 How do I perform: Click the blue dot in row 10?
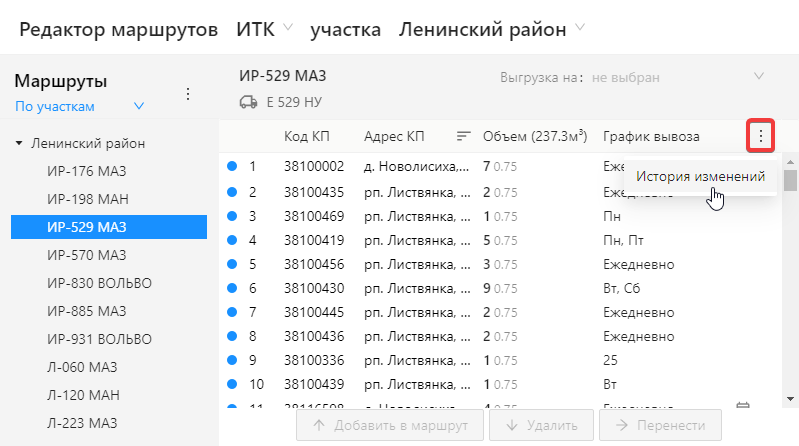(x=232, y=384)
